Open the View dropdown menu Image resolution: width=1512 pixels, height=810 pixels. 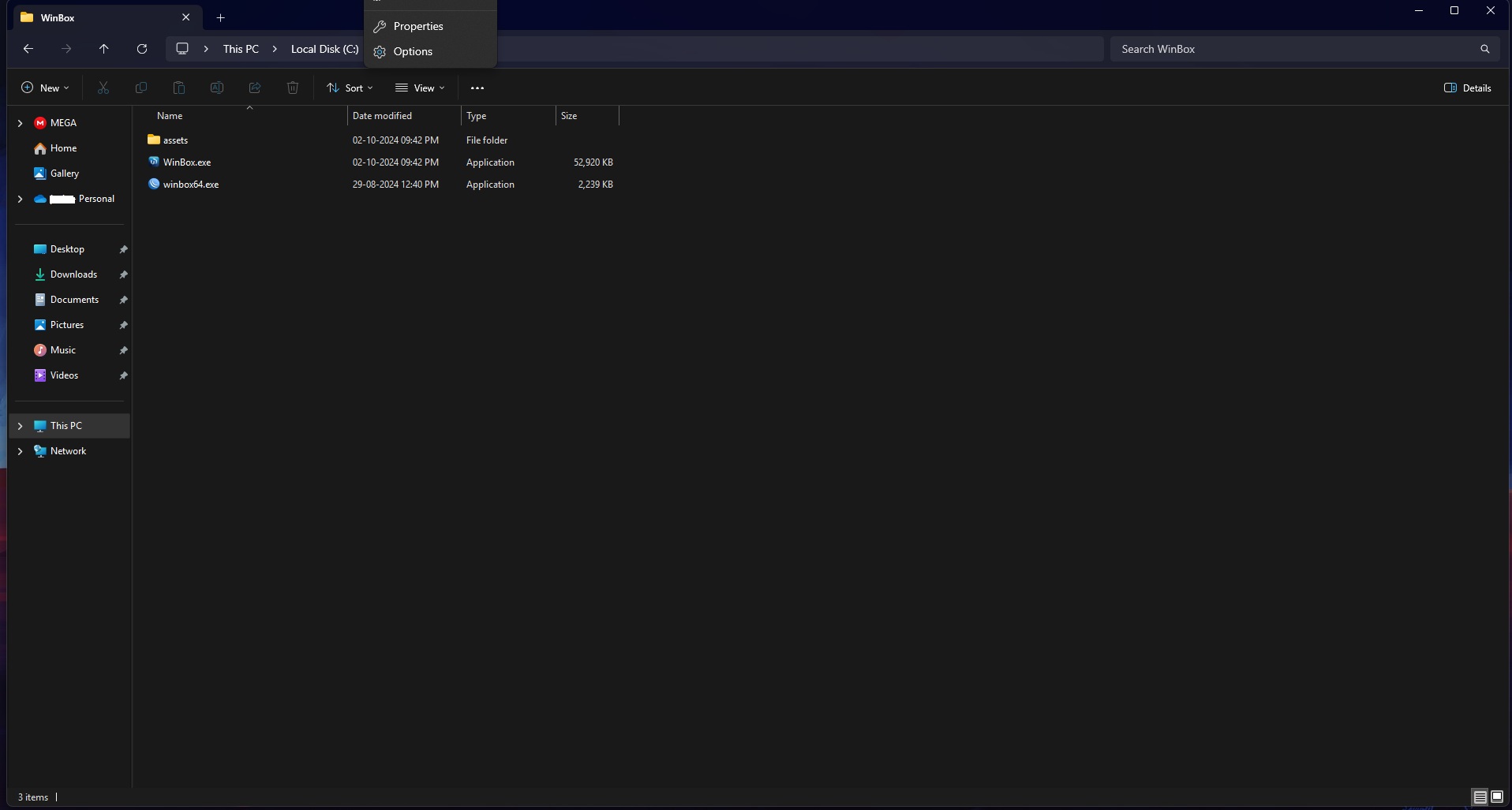pos(421,88)
